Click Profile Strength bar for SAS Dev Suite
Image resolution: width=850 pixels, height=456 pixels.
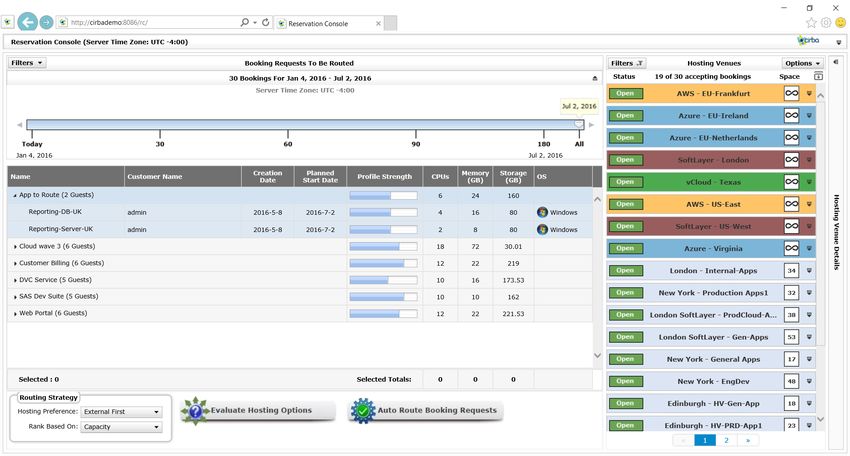[x=384, y=297]
